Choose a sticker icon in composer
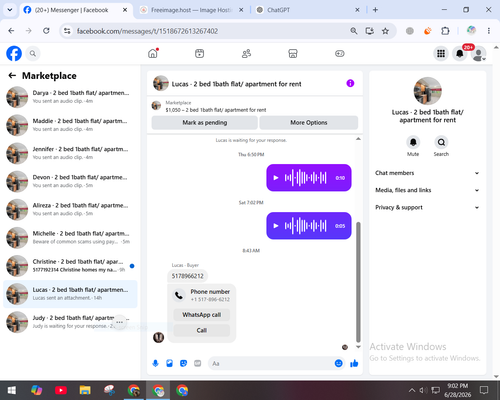Viewport: 500px width, 400px height. 183,363
